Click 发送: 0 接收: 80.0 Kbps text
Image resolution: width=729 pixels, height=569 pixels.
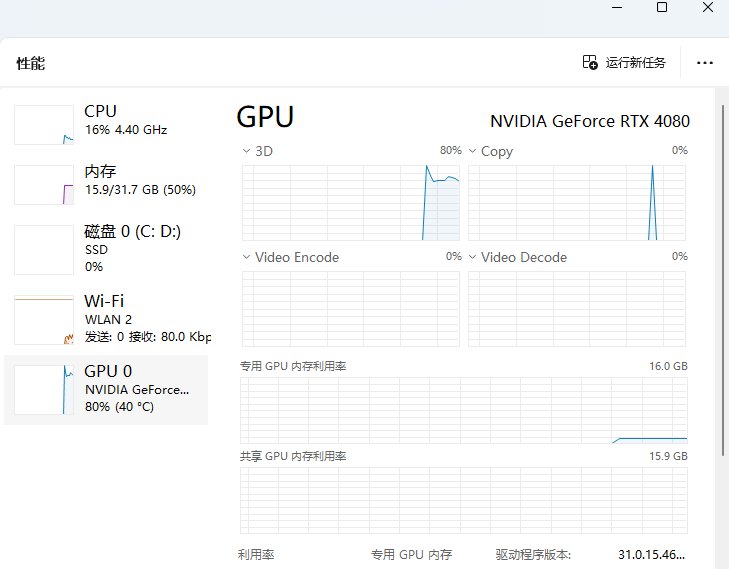coord(148,337)
